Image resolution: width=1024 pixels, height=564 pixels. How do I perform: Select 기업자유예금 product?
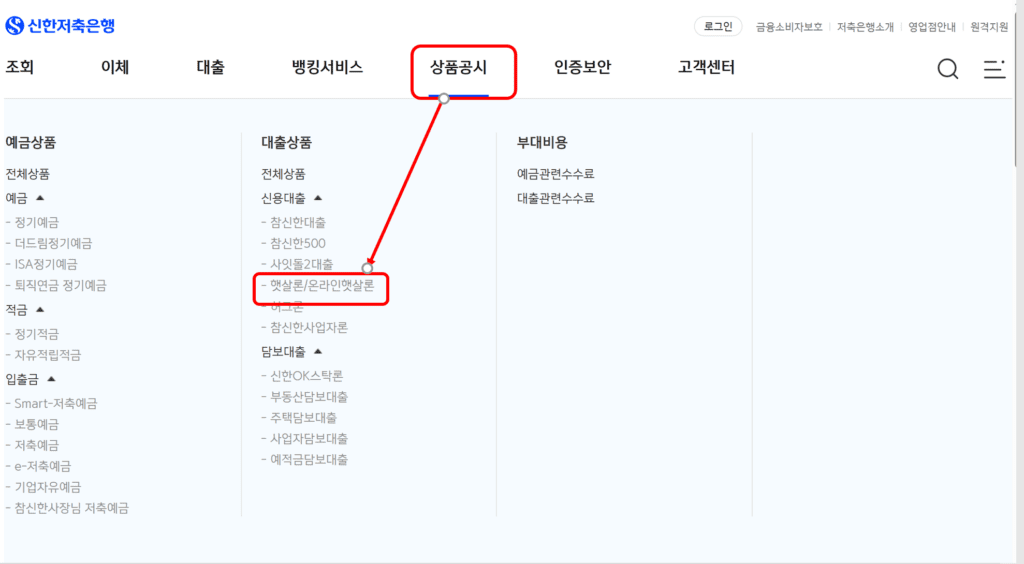[44, 488]
